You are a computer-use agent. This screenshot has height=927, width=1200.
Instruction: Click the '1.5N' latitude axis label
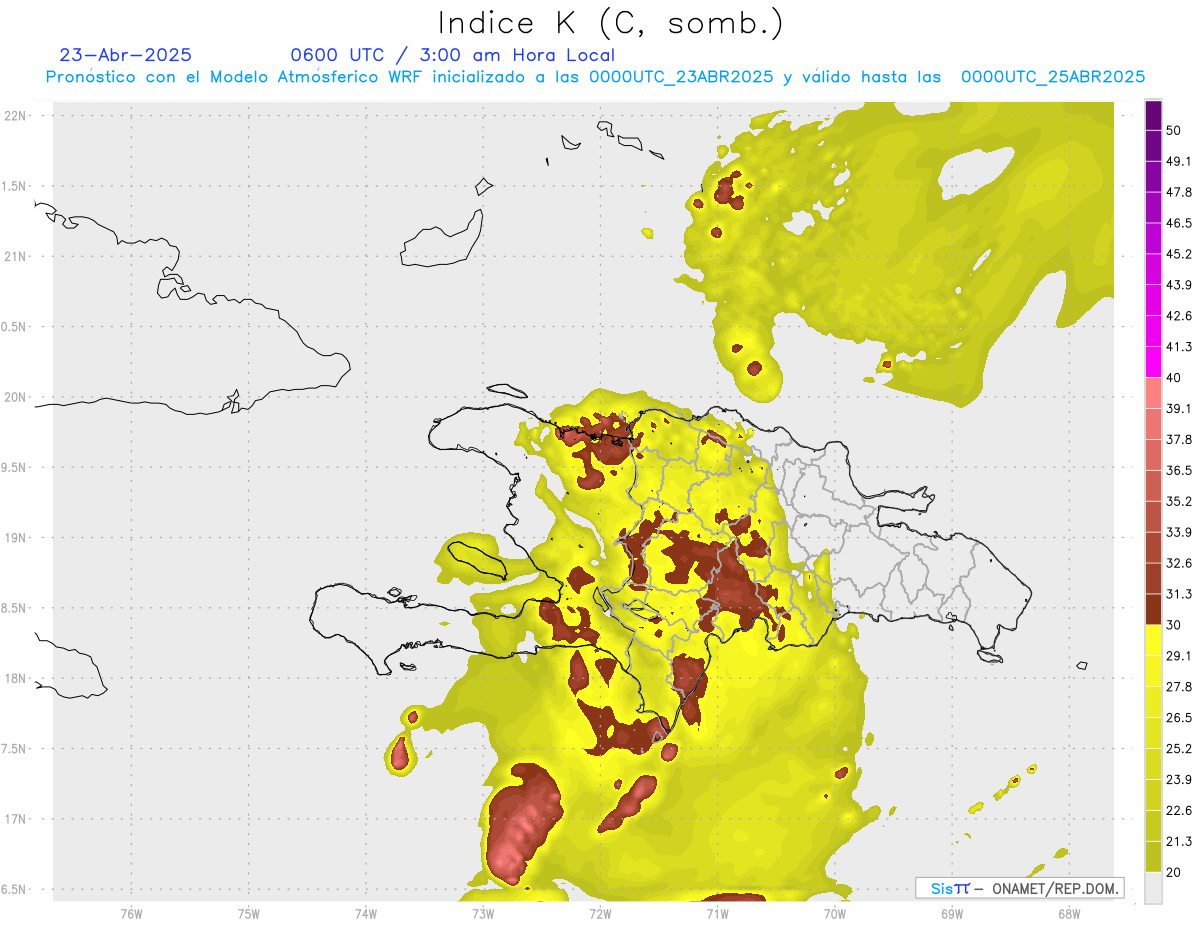point(15,186)
